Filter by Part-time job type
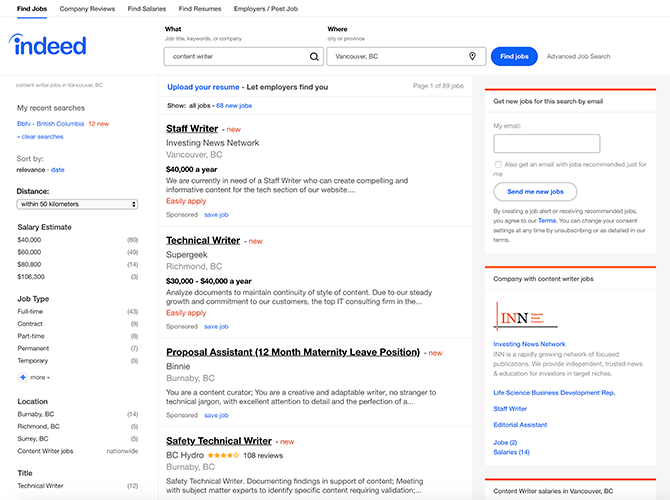 tap(31, 336)
